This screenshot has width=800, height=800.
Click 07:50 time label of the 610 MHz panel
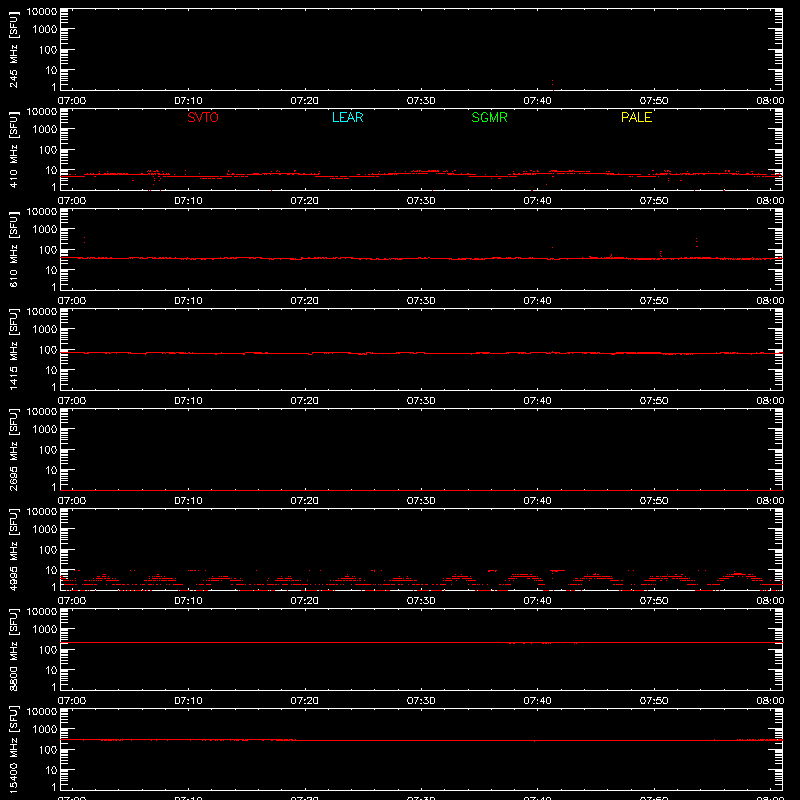coord(654,301)
